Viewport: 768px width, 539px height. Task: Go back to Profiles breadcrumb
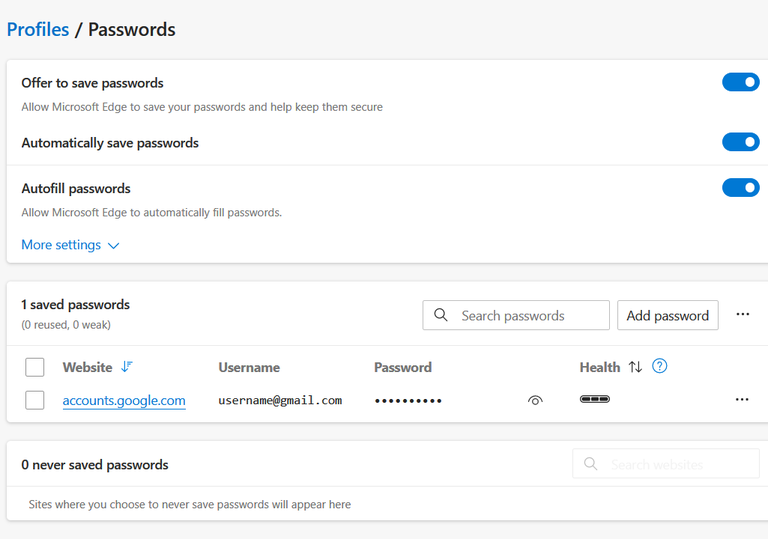coord(38,29)
